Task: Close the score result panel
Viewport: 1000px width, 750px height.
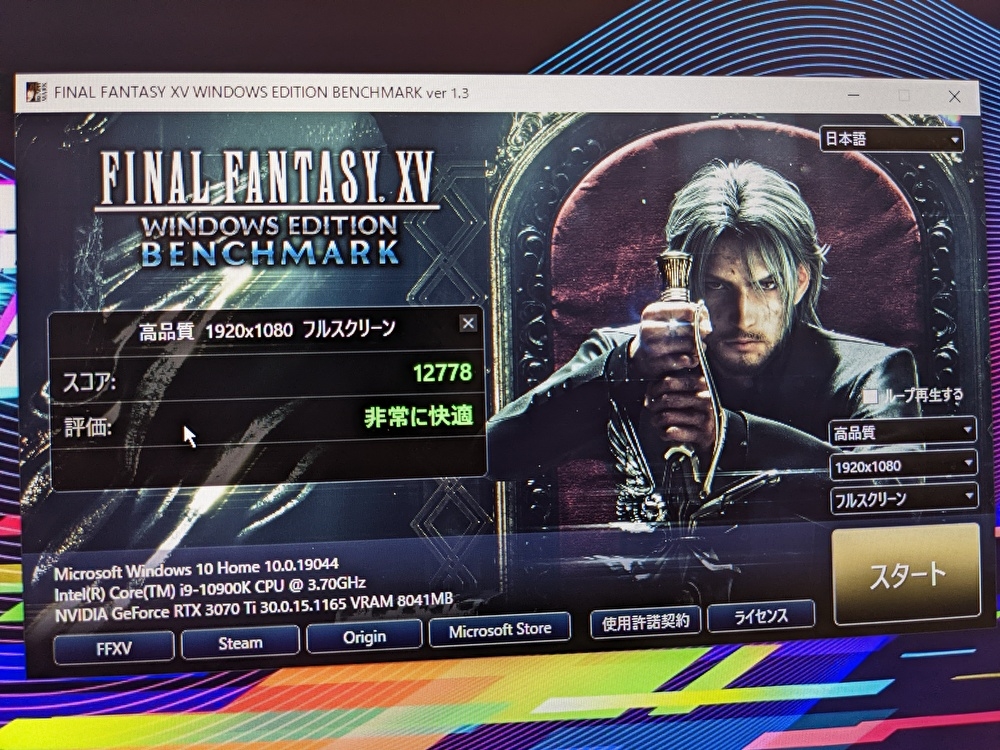Action: (468, 323)
